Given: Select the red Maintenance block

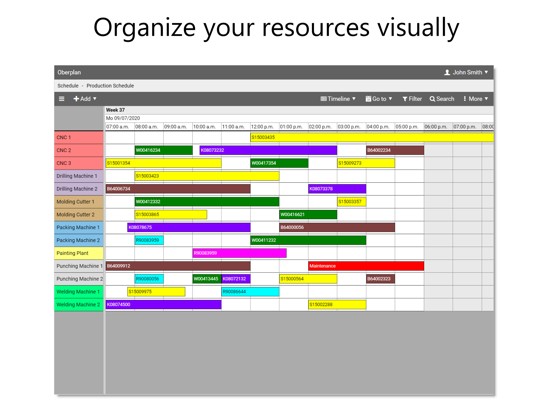Looking at the screenshot, I should (x=366, y=266).
